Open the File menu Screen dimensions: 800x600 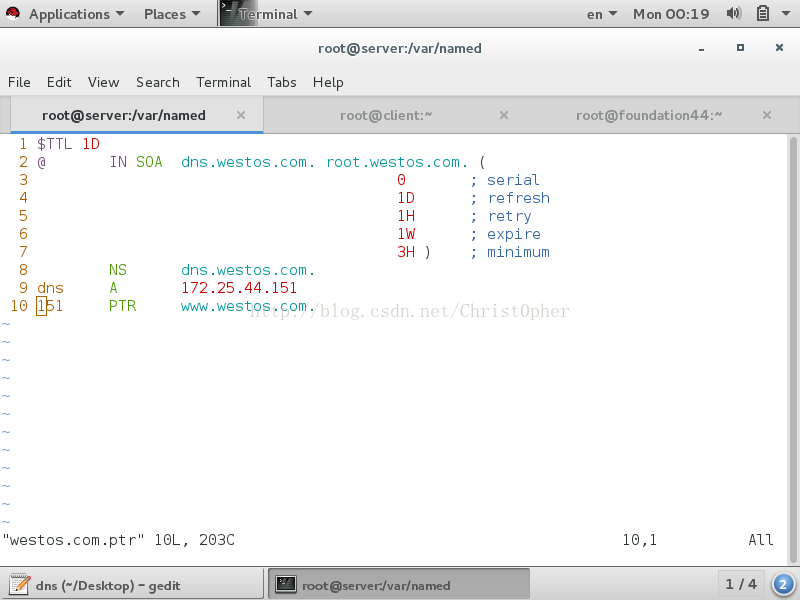coord(19,82)
